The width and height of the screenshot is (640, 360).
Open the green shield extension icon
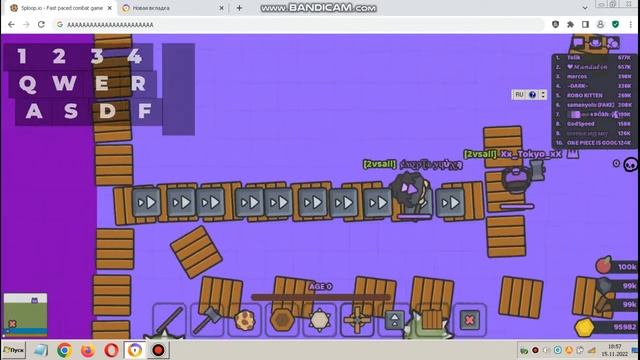point(616,24)
